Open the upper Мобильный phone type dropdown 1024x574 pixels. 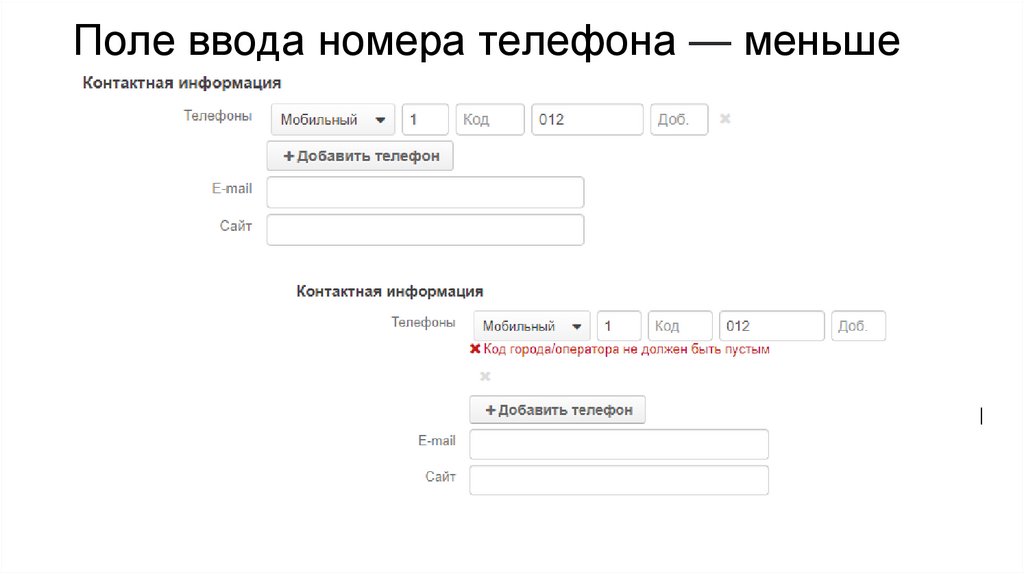(x=333, y=120)
